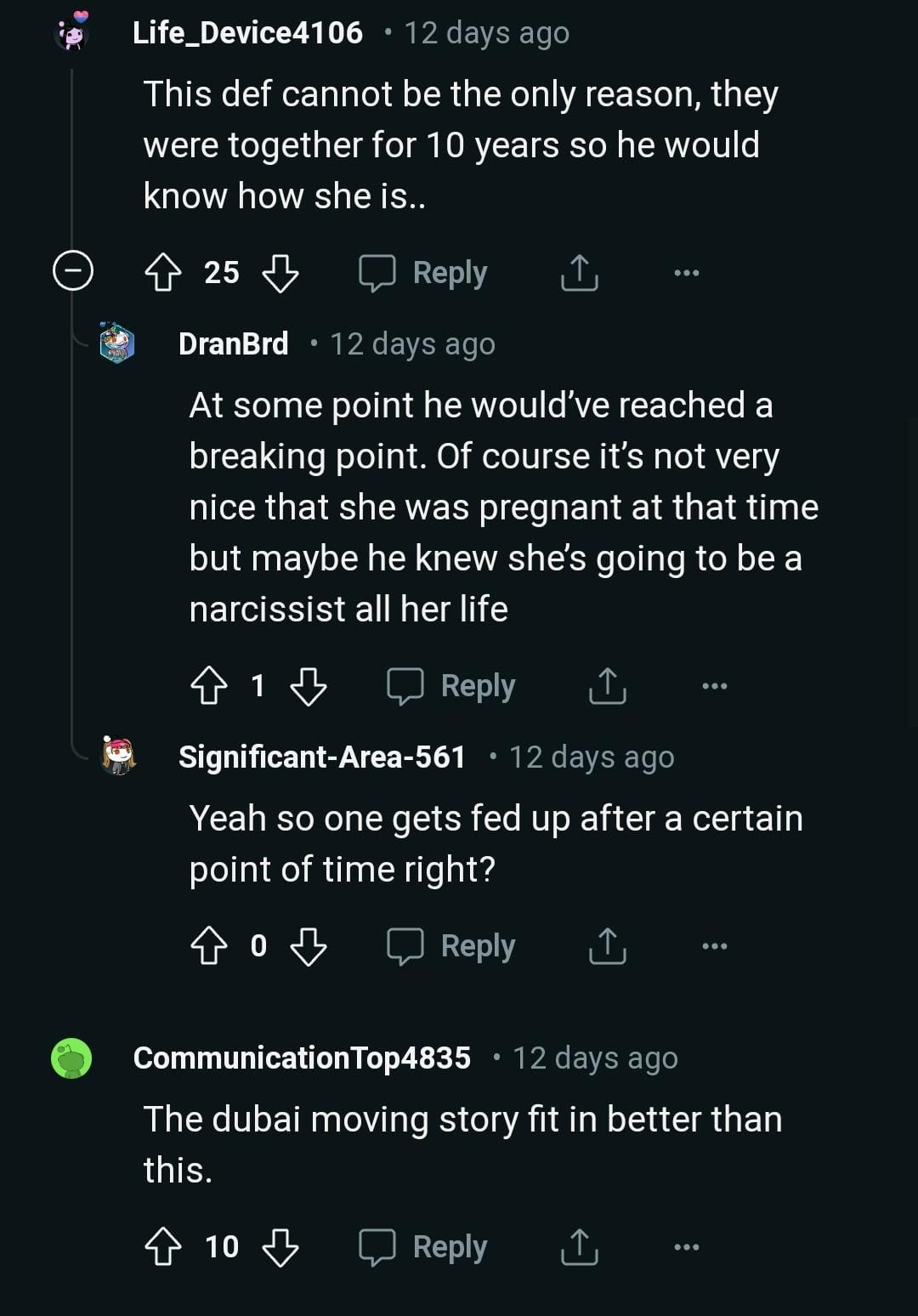Viewport: 918px width, 1316px height.
Task: Downvote Significant-Area-561's comment
Action: tap(309, 946)
